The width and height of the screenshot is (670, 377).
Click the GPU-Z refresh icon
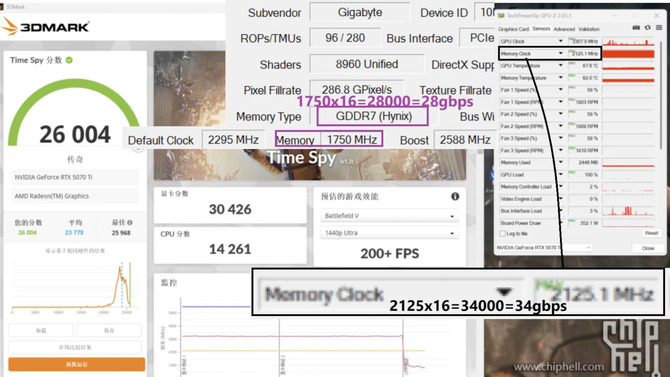[x=648, y=28]
